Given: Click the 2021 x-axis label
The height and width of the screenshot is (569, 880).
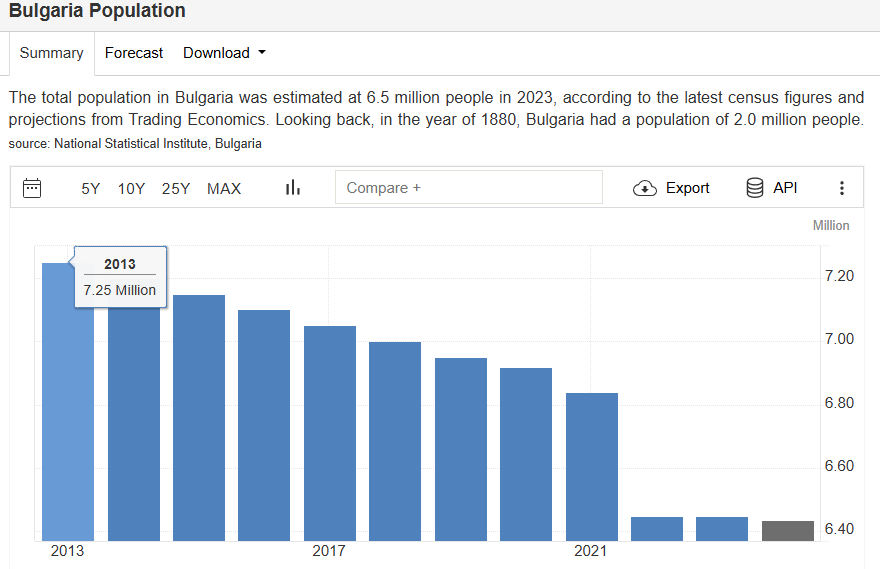Looking at the screenshot, I should [x=590, y=551].
